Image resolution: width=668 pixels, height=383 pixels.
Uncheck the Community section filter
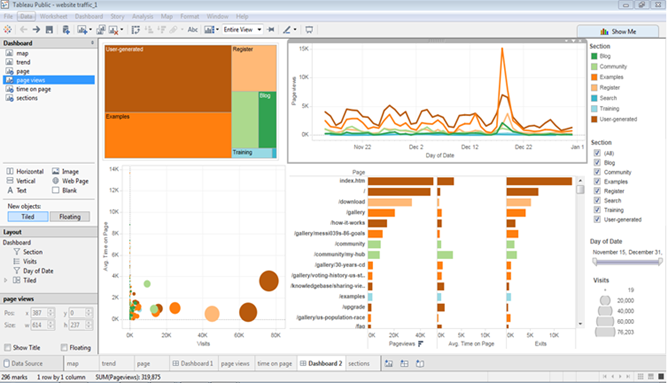point(597,172)
